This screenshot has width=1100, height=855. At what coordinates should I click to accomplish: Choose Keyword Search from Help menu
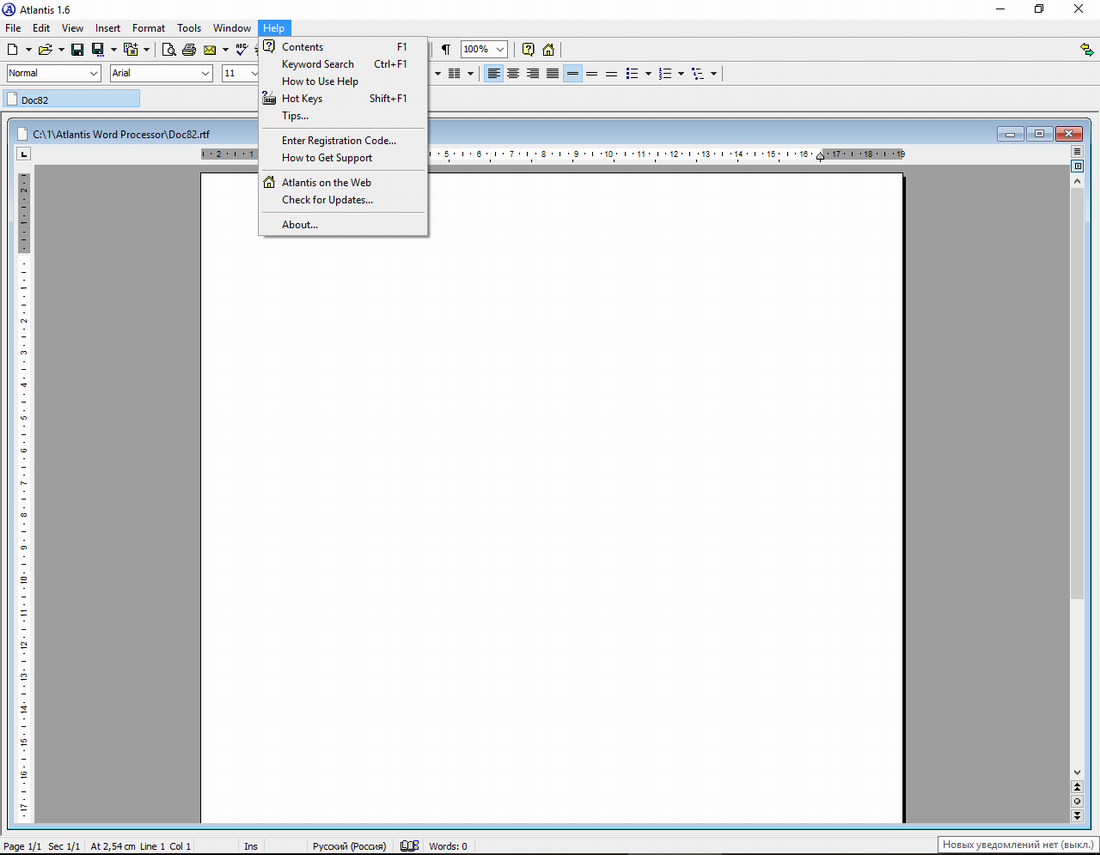[x=343, y=64]
